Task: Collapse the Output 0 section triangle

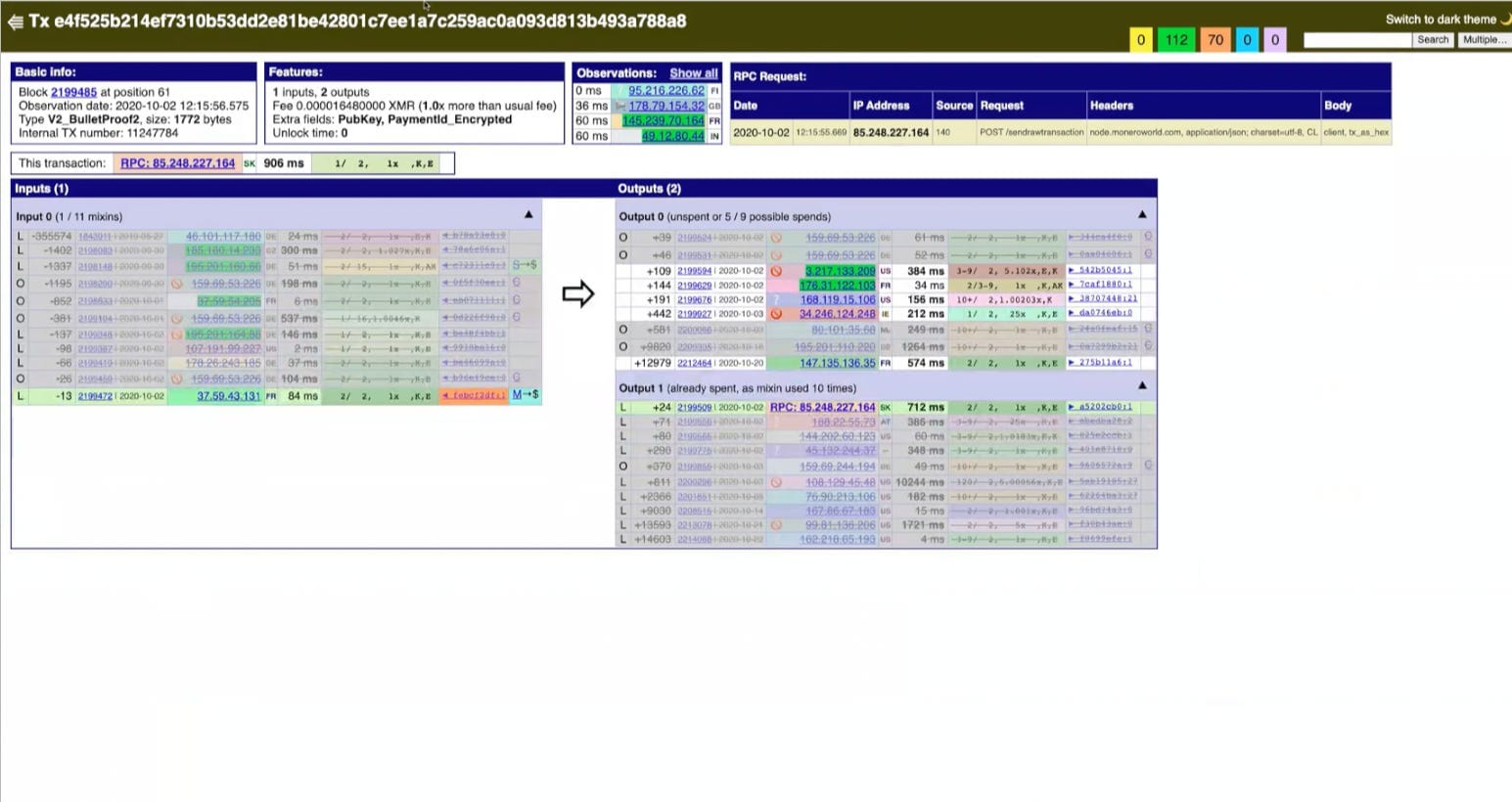Action: pos(1141,214)
